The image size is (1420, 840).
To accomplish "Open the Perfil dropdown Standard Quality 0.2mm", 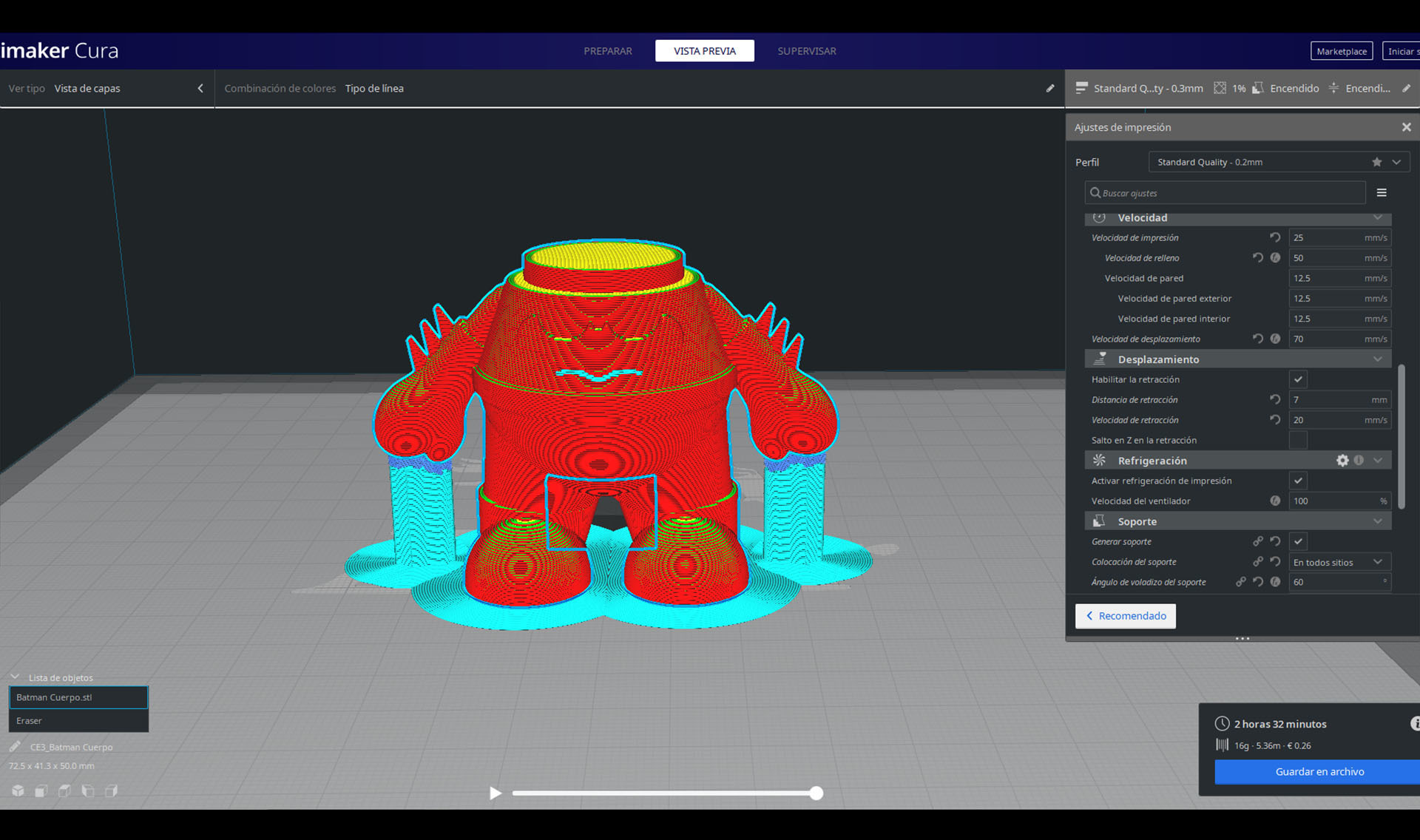I will (1279, 162).
